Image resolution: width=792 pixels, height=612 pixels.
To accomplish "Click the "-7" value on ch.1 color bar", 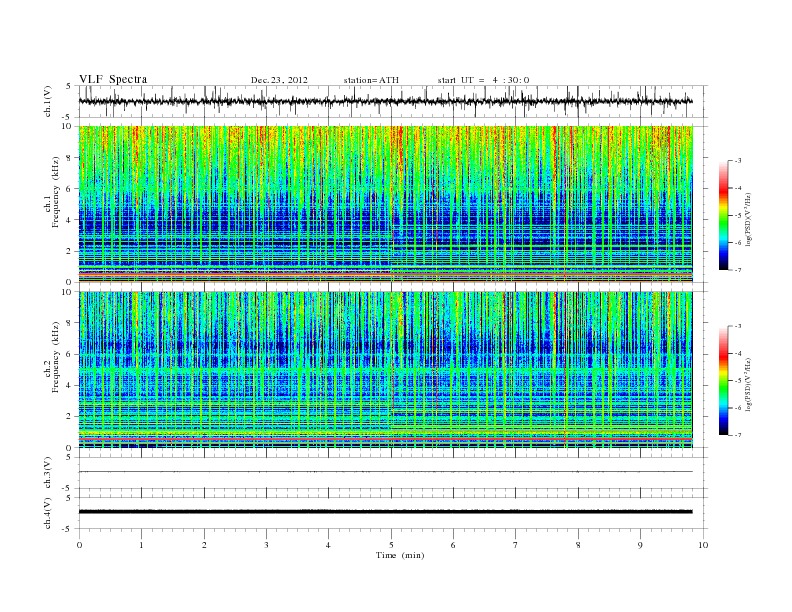I will tap(738, 270).
